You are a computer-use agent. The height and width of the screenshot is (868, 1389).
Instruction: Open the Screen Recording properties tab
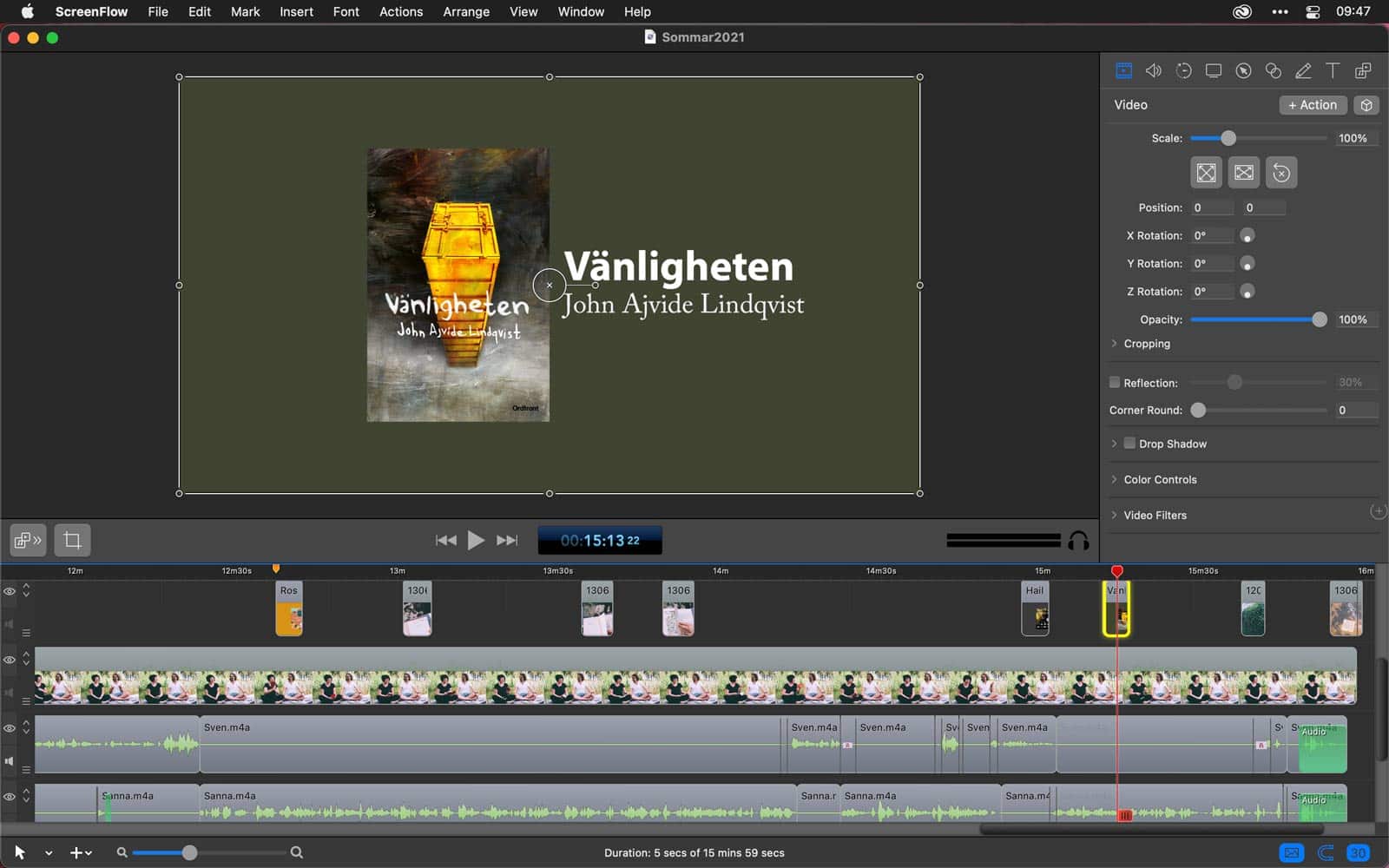(x=1214, y=70)
